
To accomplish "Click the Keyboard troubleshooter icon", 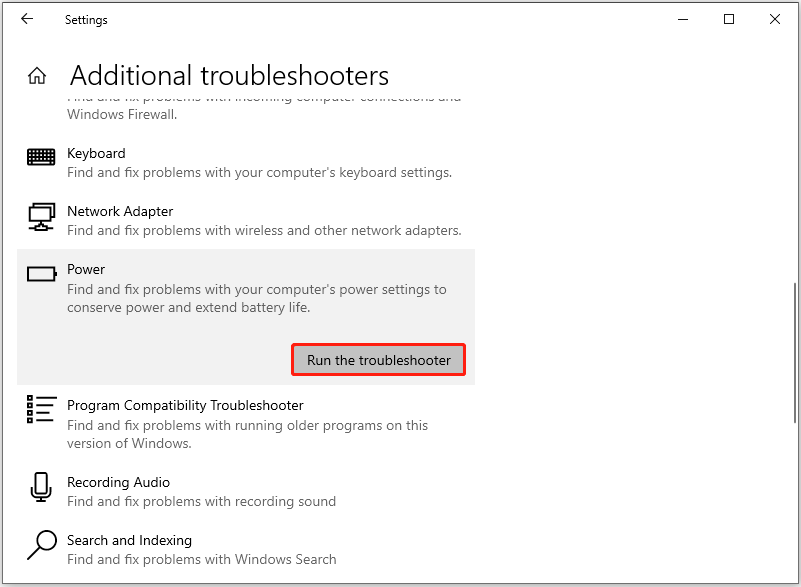I will click(41, 157).
